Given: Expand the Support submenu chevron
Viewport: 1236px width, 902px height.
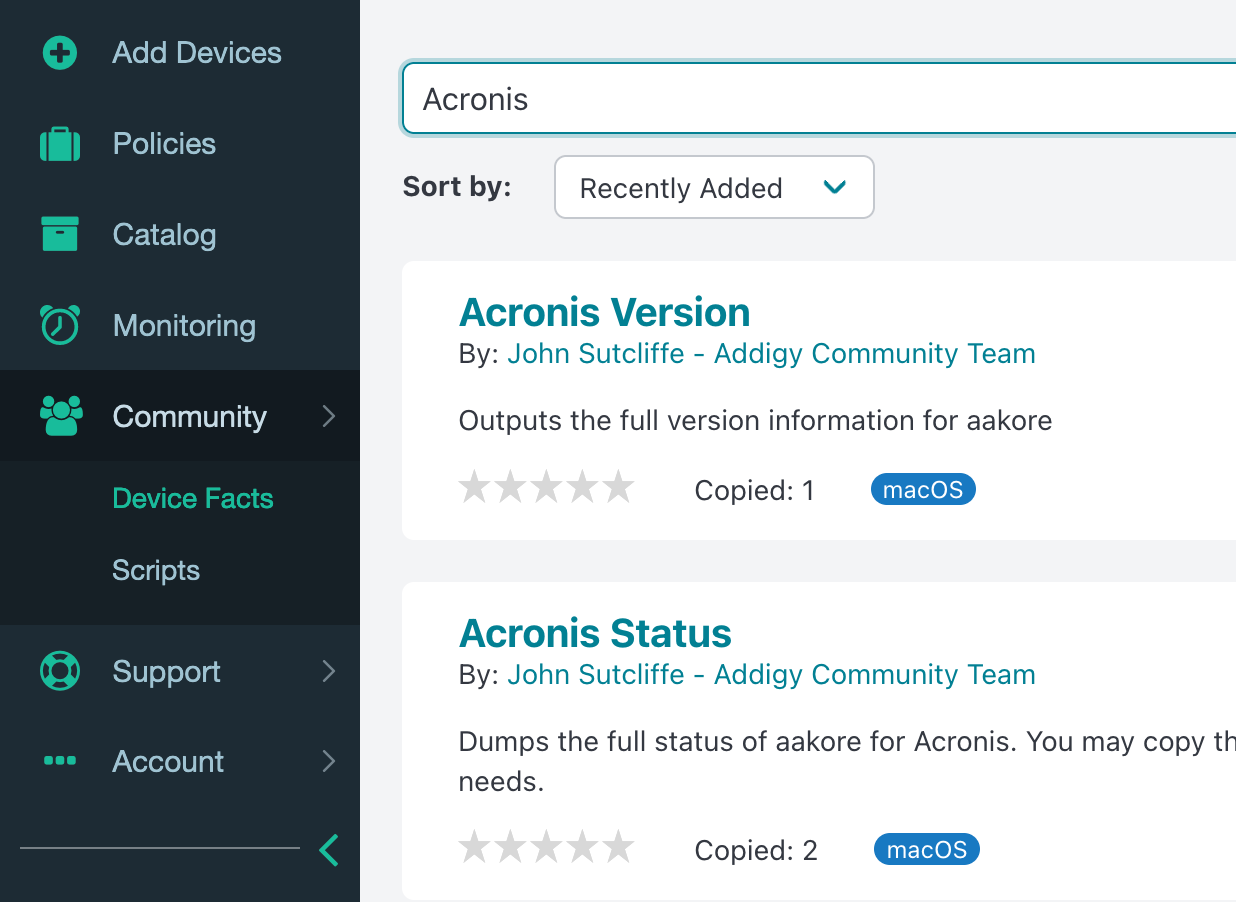Looking at the screenshot, I should point(329,671).
